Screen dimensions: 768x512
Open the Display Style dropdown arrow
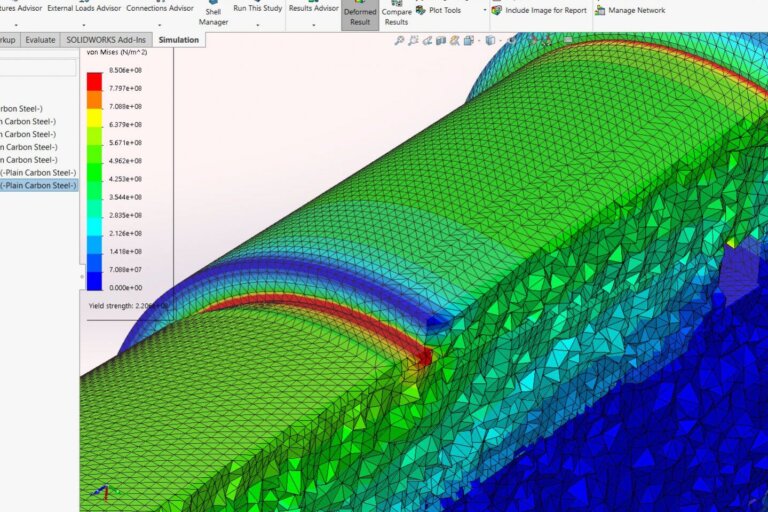[501, 41]
